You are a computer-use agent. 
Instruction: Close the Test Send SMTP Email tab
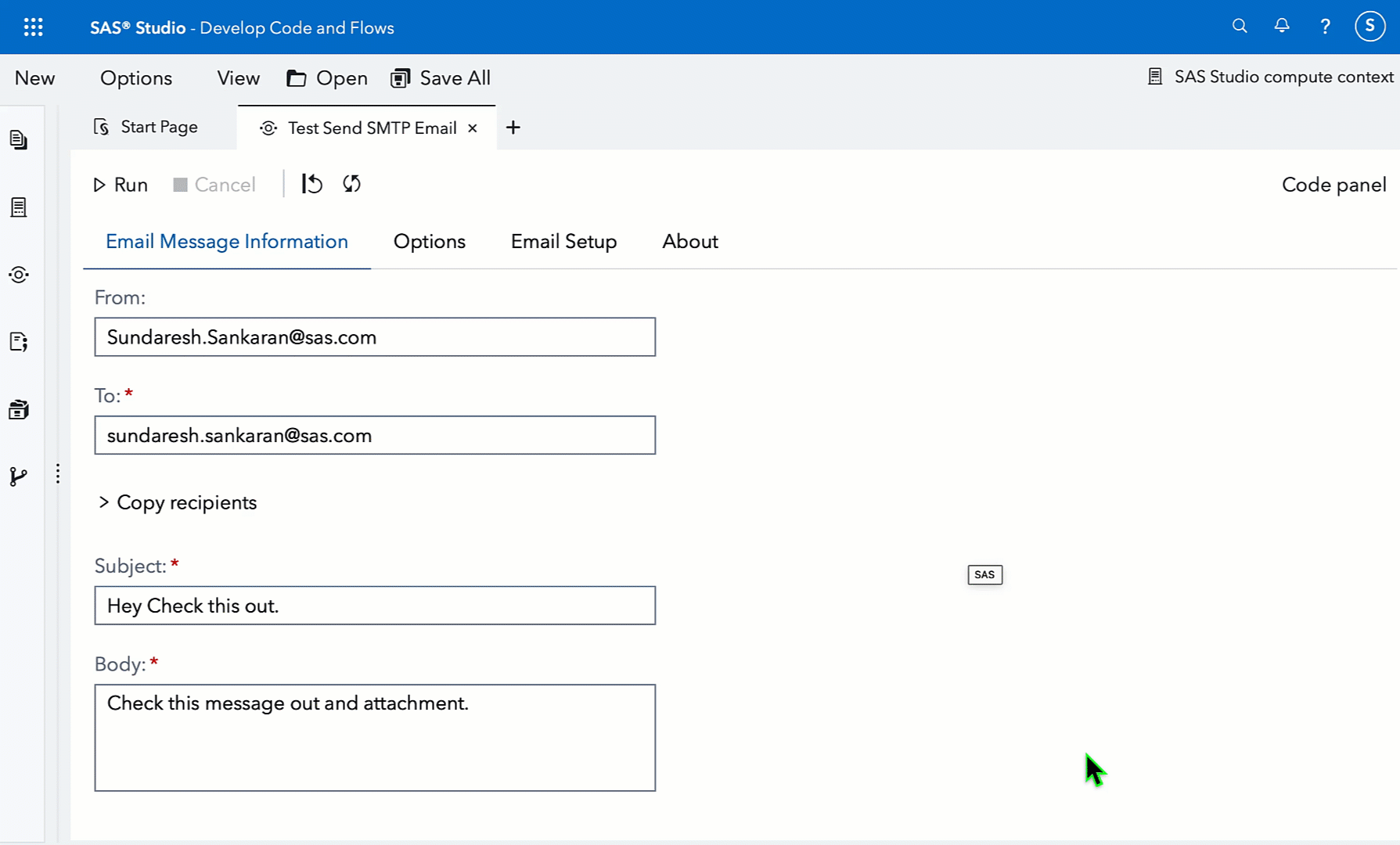[473, 128]
